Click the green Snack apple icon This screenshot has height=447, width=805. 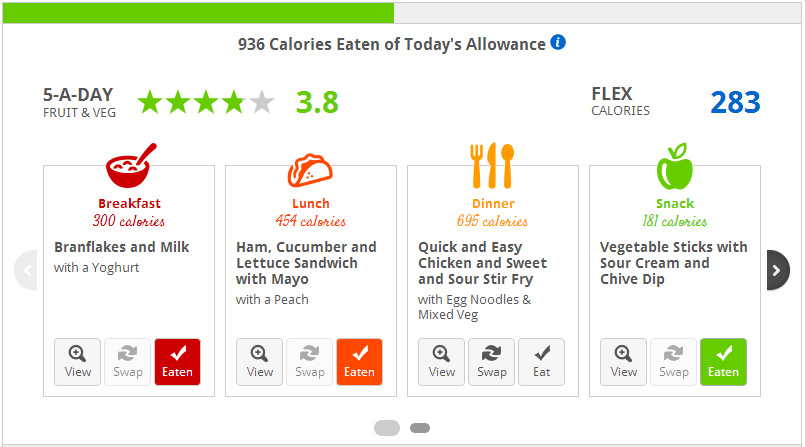[x=675, y=166]
